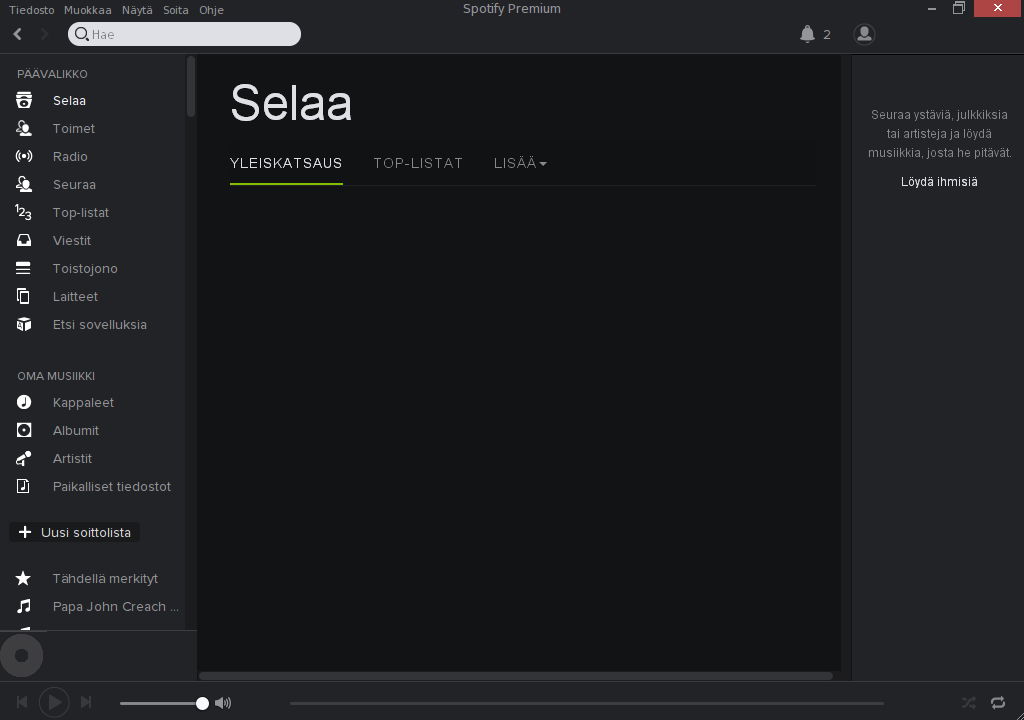Expand the Lisää dropdown tab
The height and width of the screenshot is (720, 1024).
point(520,163)
